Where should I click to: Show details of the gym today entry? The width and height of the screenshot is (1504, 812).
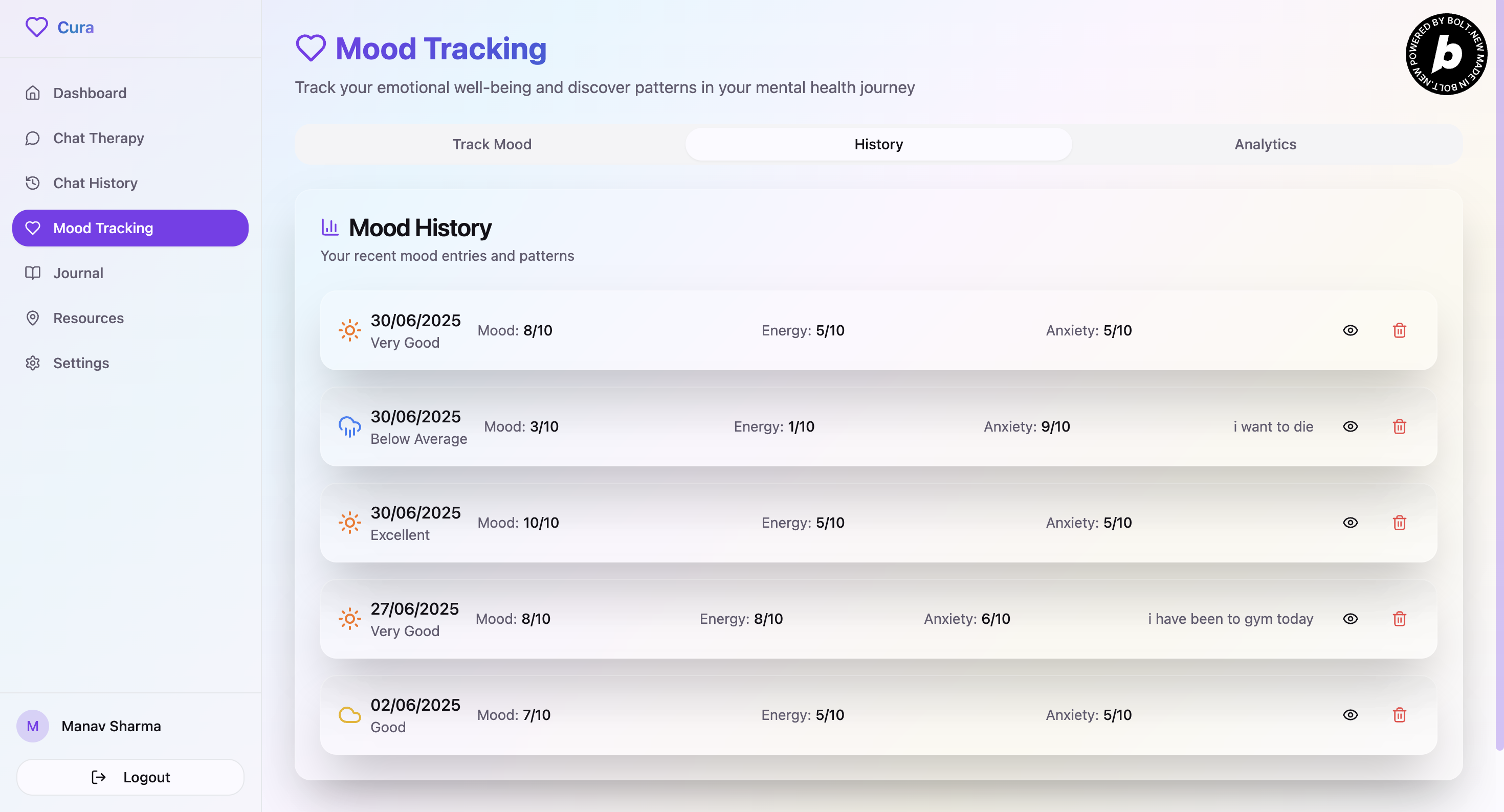(1350, 619)
